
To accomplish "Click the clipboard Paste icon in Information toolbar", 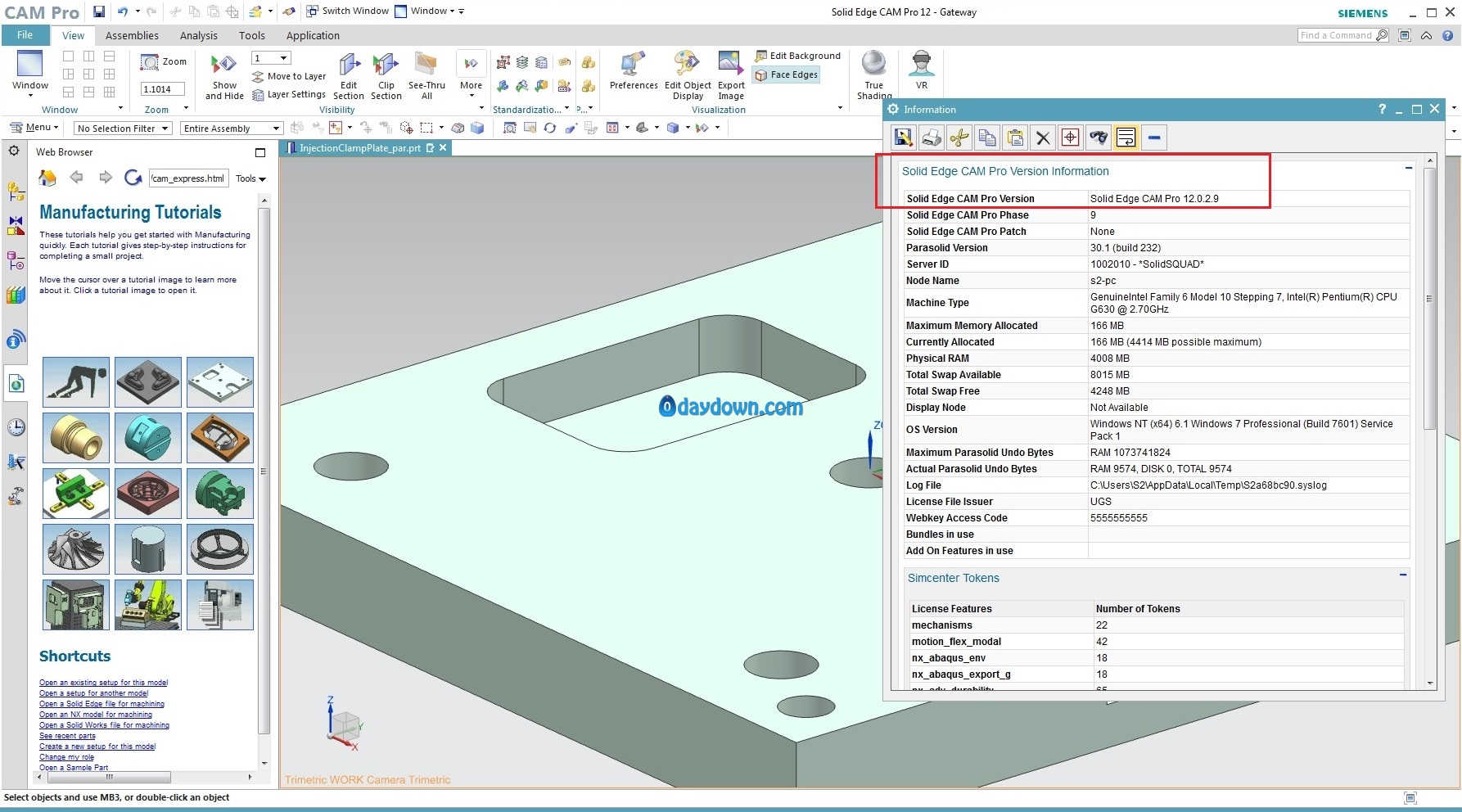I will point(1015,138).
